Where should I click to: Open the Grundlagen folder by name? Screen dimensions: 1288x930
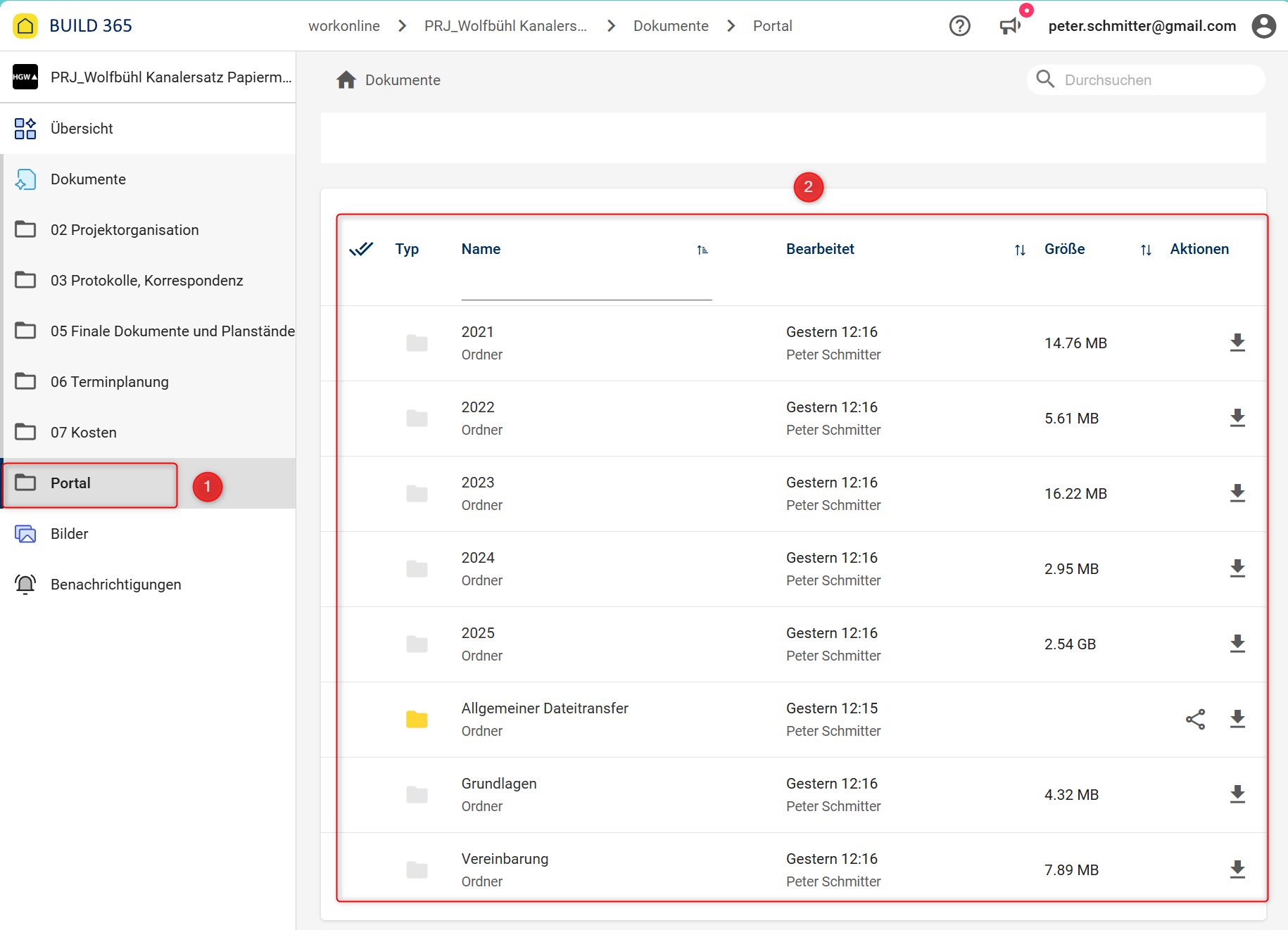tap(498, 784)
